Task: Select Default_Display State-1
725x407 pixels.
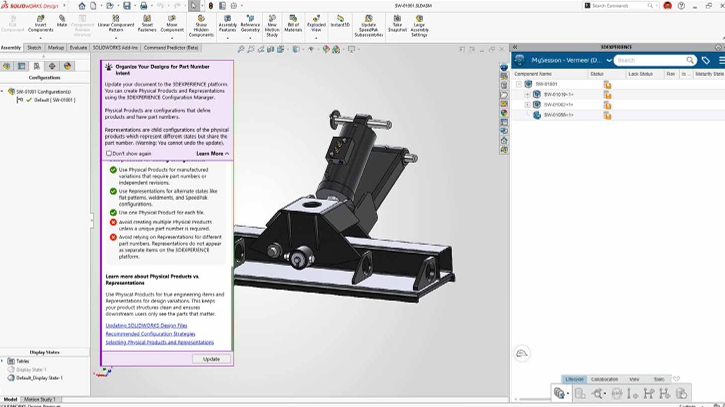Action: (39, 378)
